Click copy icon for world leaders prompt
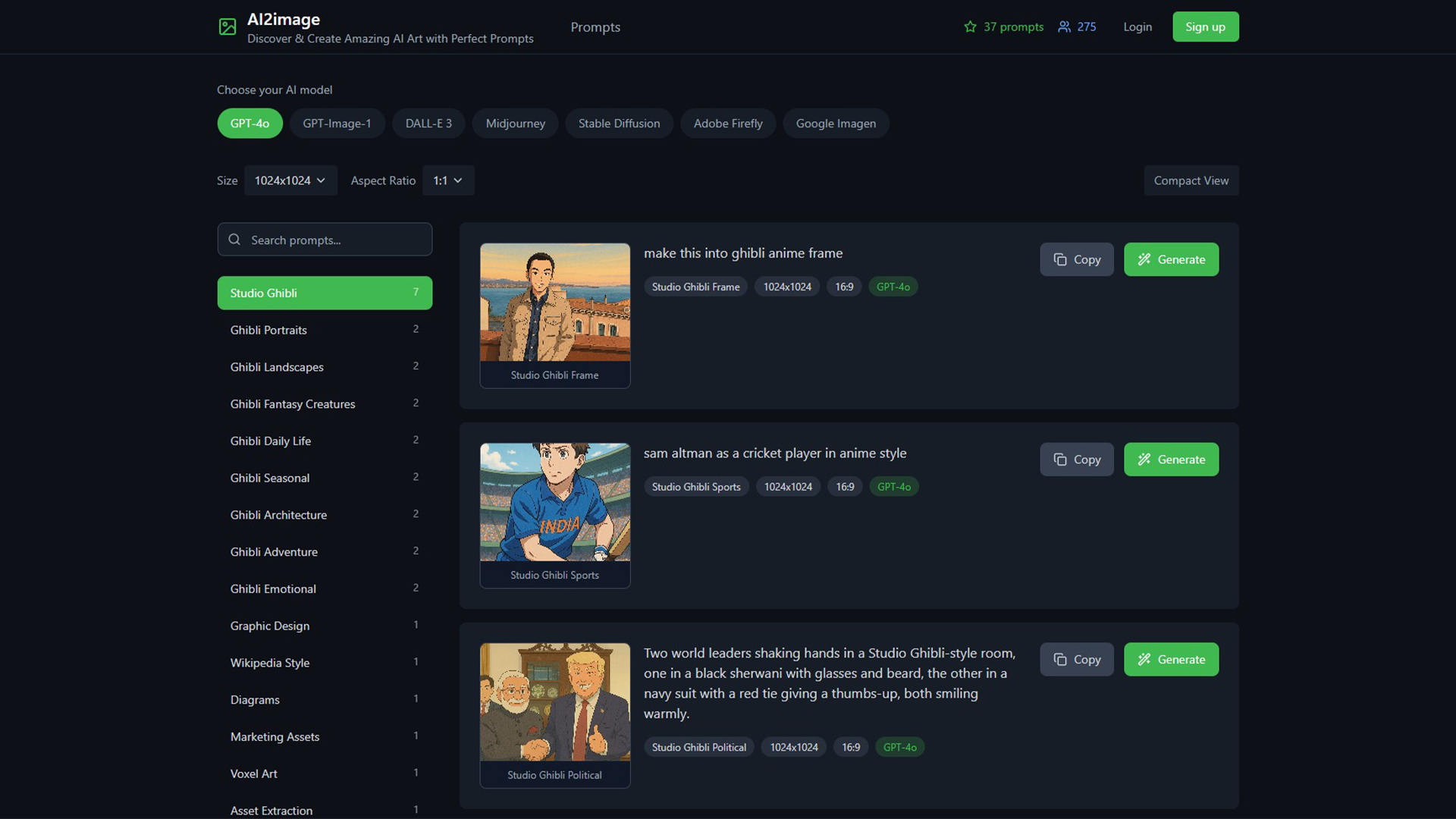1456x819 pixels. [1060, 660]
